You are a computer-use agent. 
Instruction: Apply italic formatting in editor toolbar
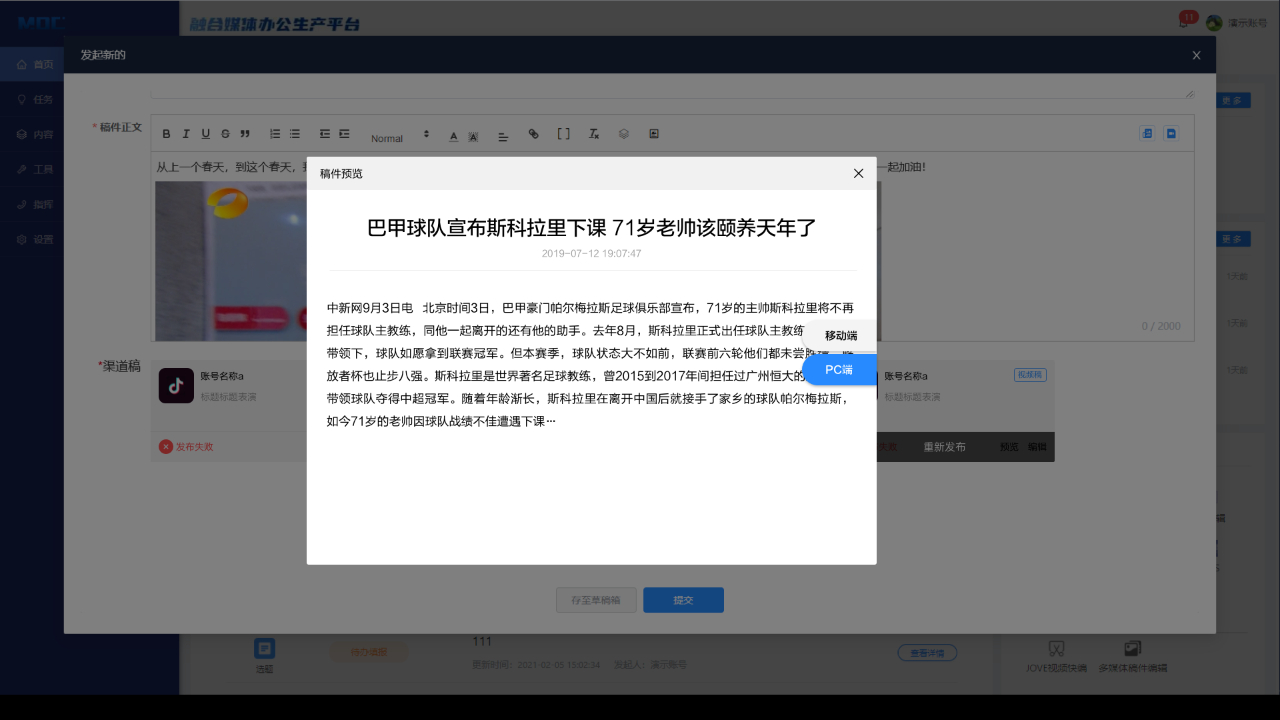[x=186, y=134]
